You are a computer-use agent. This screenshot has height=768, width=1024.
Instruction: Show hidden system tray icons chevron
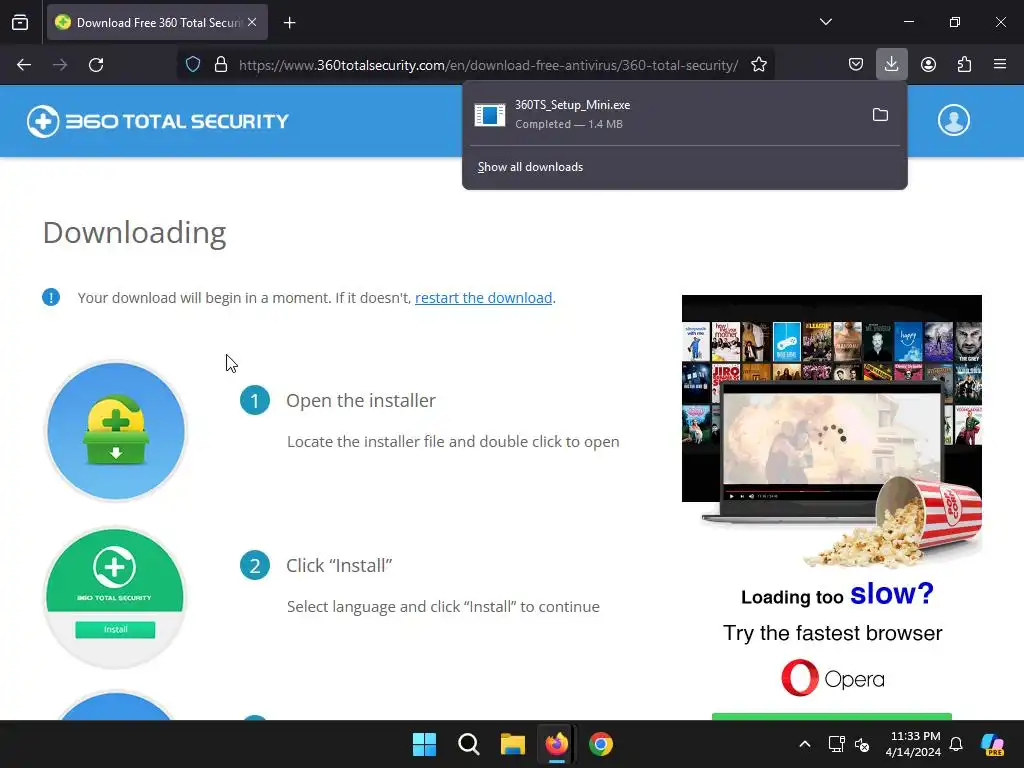(x=805, y=744)
